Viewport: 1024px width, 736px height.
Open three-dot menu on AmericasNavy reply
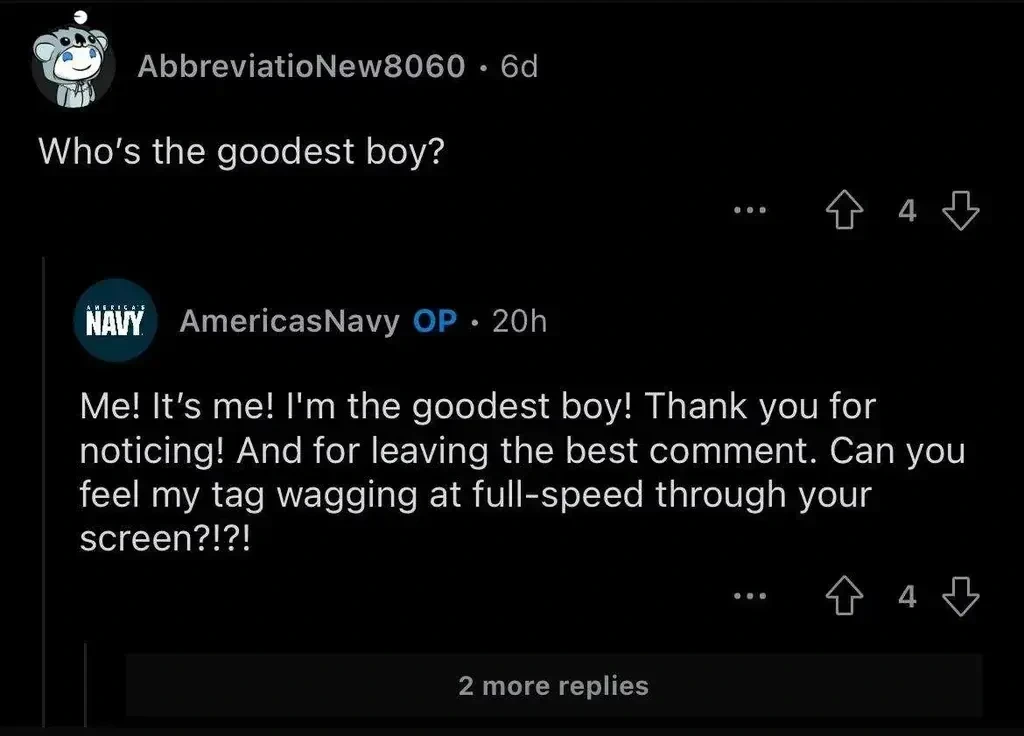748,597
